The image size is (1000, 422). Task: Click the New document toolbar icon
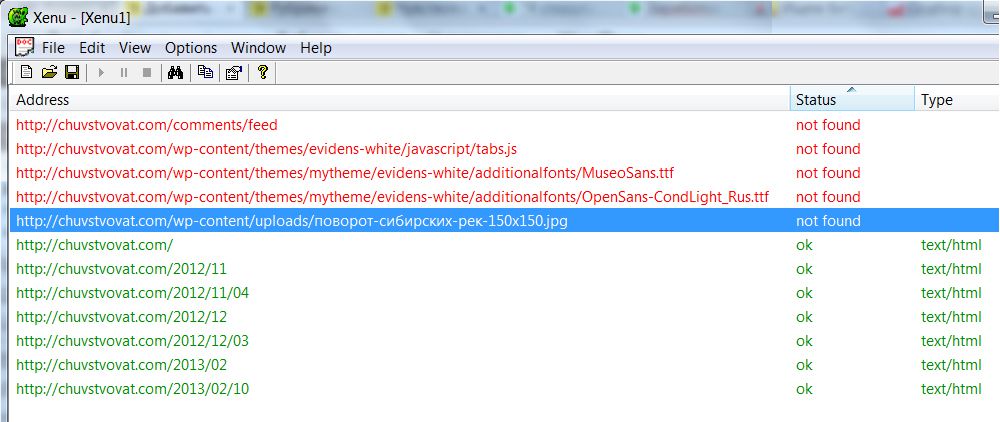26,72
